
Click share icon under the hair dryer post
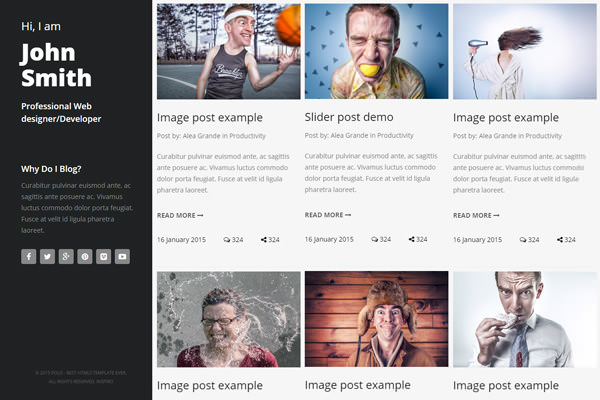click(560, 240)
